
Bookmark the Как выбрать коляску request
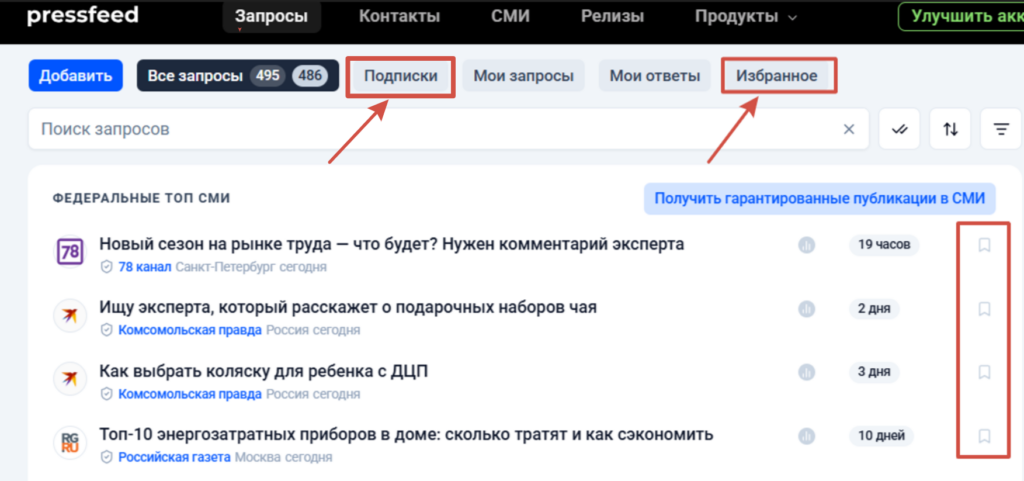pyautogui.click(x=984, y=373)
